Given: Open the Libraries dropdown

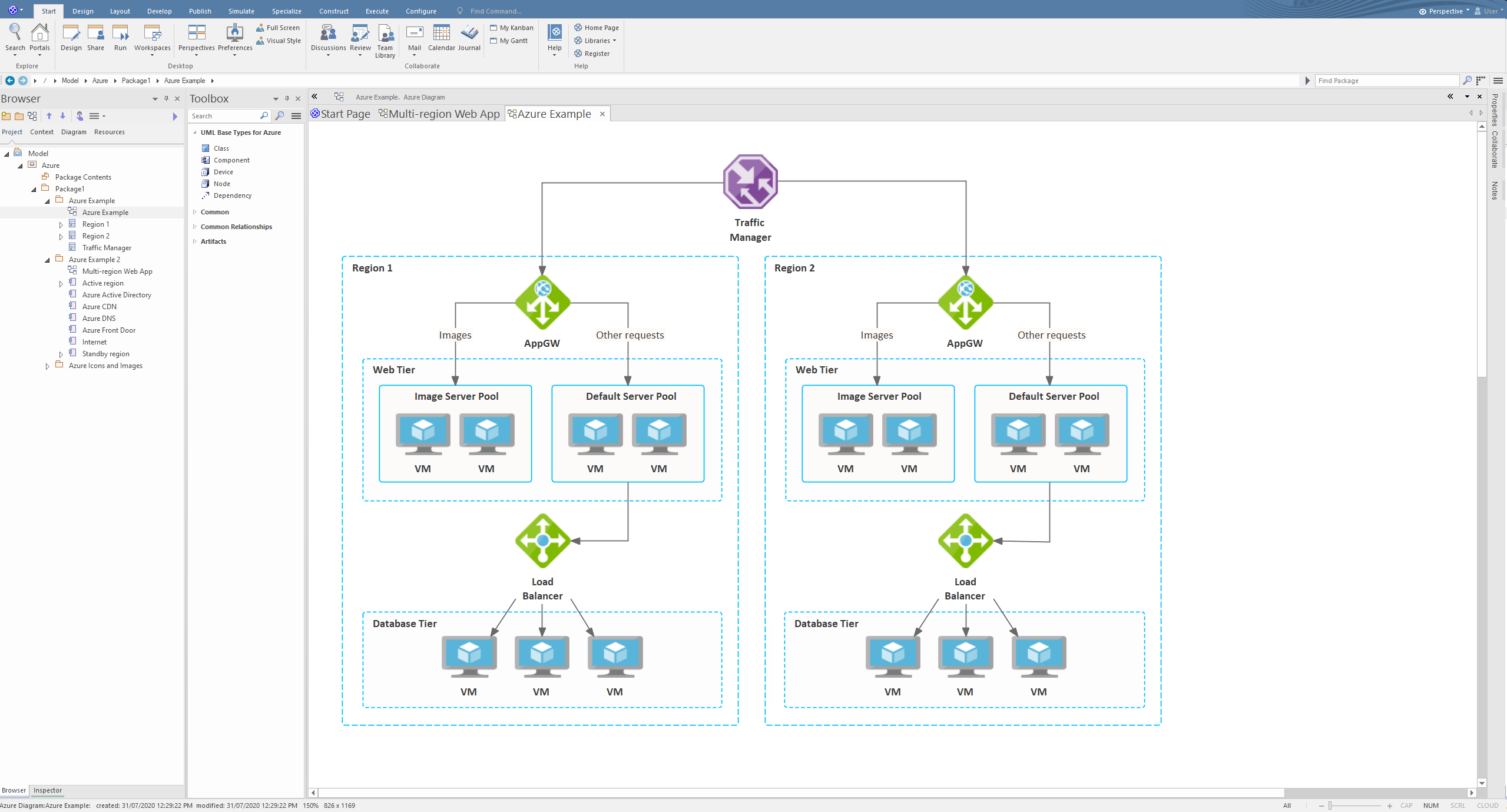Looking at the screenshot, I should [596, 41].
